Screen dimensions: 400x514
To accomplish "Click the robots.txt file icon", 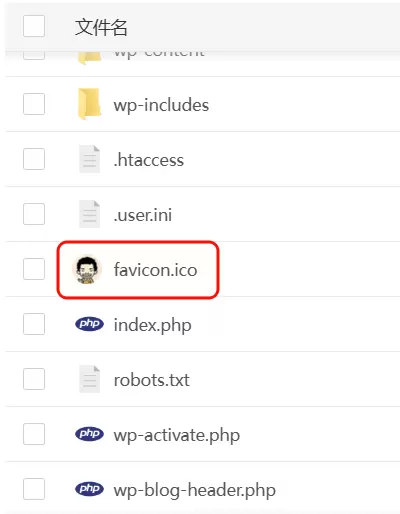I will 89,379.
